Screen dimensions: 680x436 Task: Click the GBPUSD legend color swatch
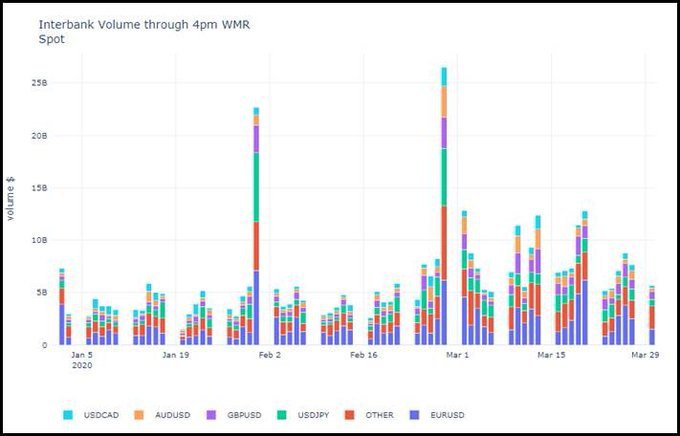click(x=210, y=415)
